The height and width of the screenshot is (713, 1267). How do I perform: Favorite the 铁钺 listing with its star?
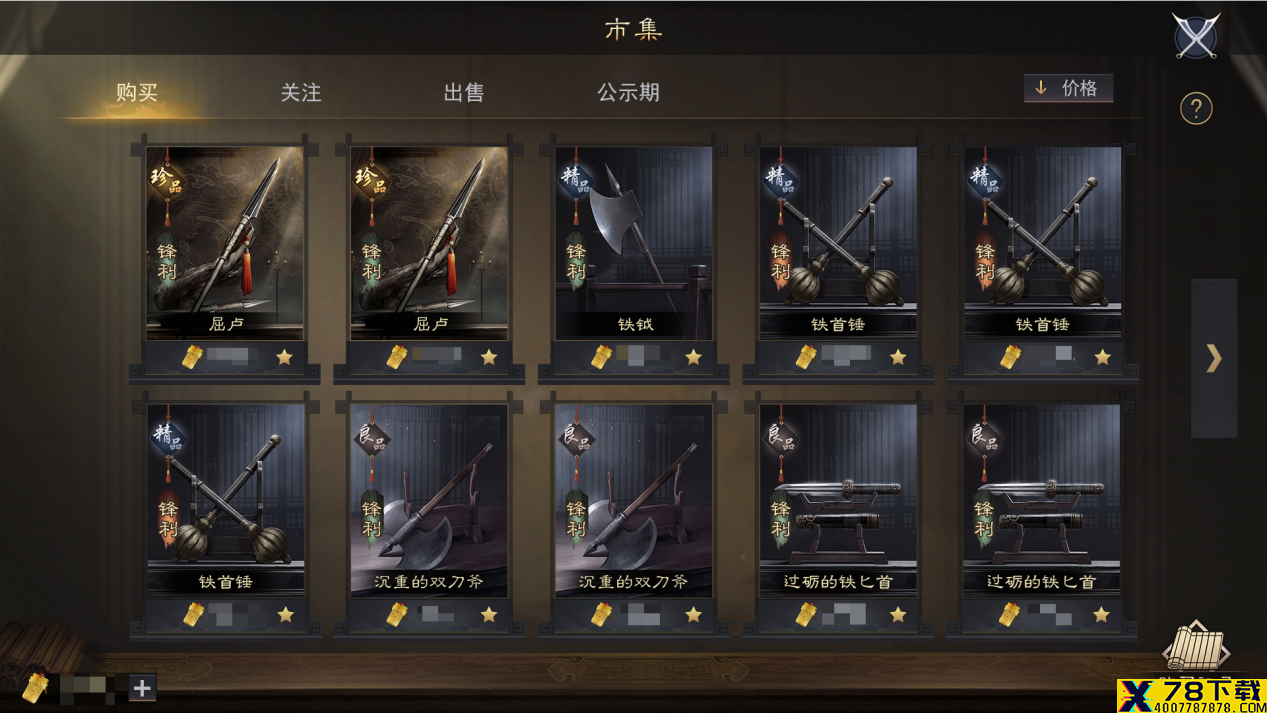[x=693, y=357]
